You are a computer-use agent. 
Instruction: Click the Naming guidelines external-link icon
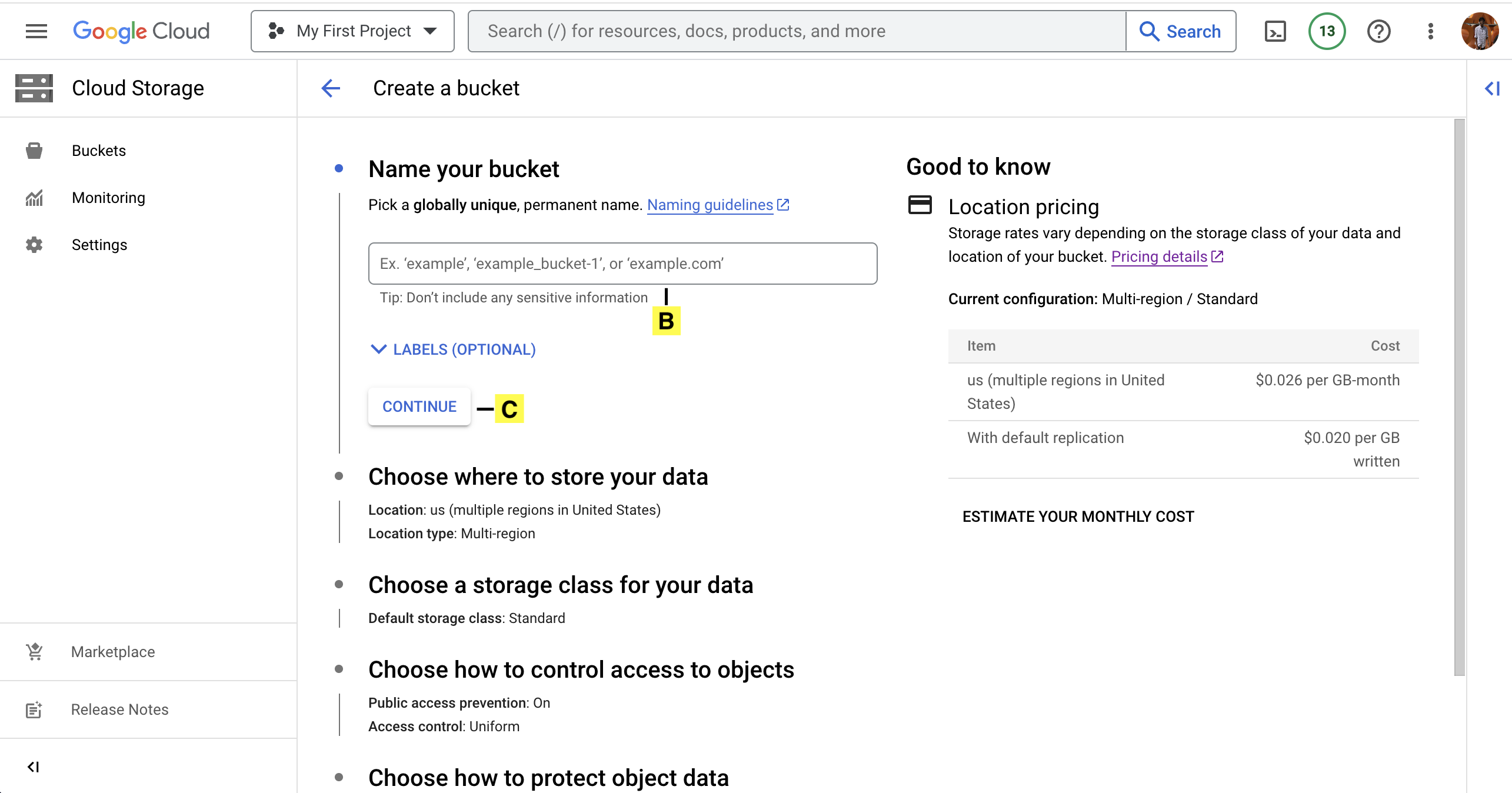[783, 205]
